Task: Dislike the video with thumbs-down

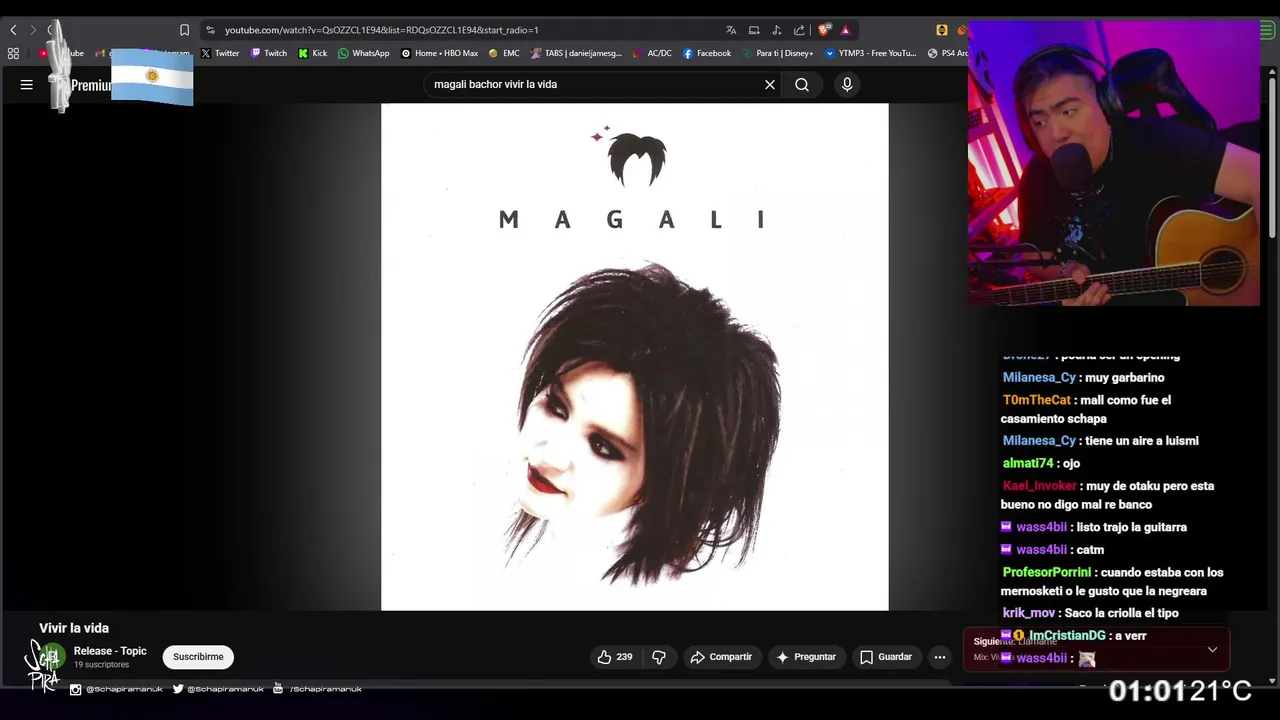Action: tap(659, 657)
